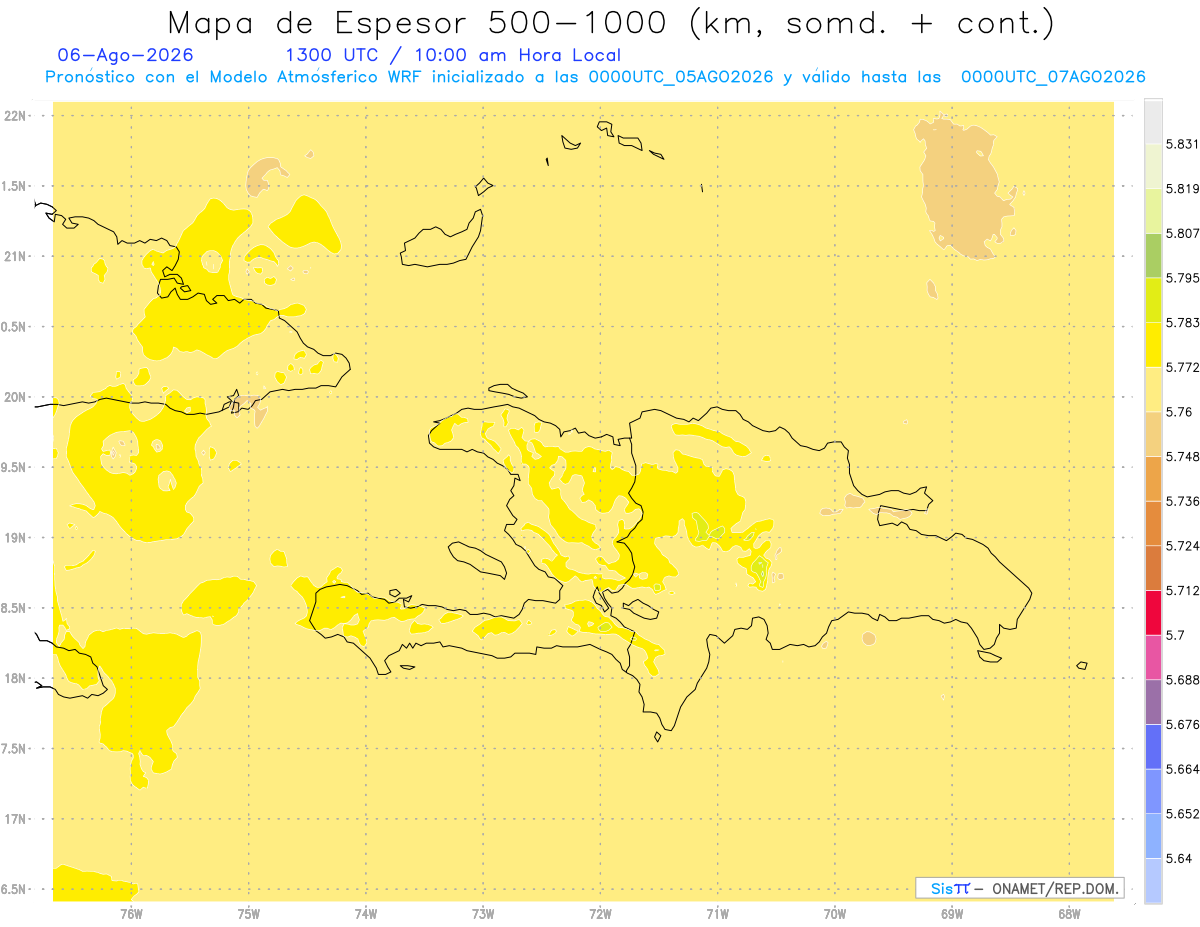
Task: Click the legend value 5.664
Action: (x=1182, y=769)
